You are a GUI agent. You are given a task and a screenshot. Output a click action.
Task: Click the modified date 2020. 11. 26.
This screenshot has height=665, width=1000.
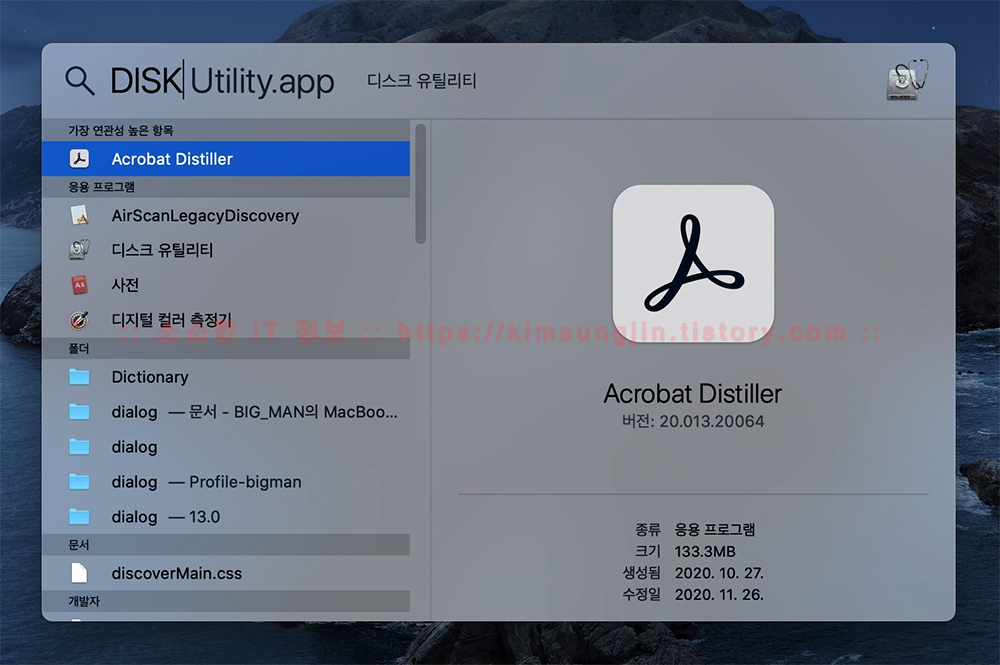pyautogui.click(x=719, y=594)
